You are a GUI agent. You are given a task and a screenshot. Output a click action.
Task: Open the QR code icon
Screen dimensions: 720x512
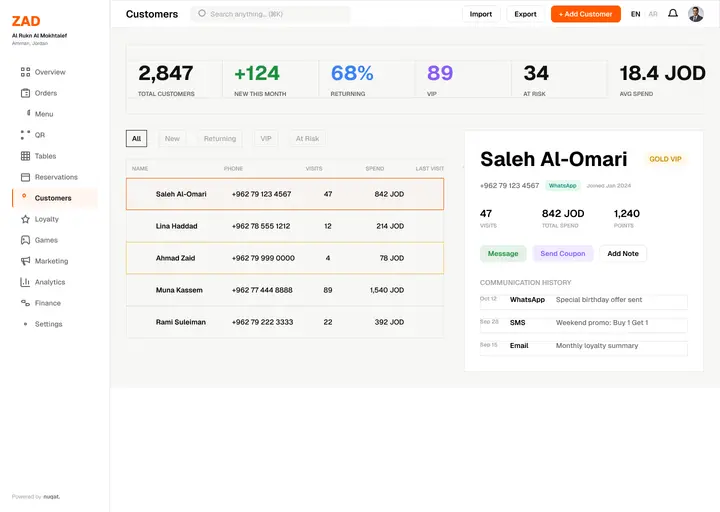[x=25, y=135]
